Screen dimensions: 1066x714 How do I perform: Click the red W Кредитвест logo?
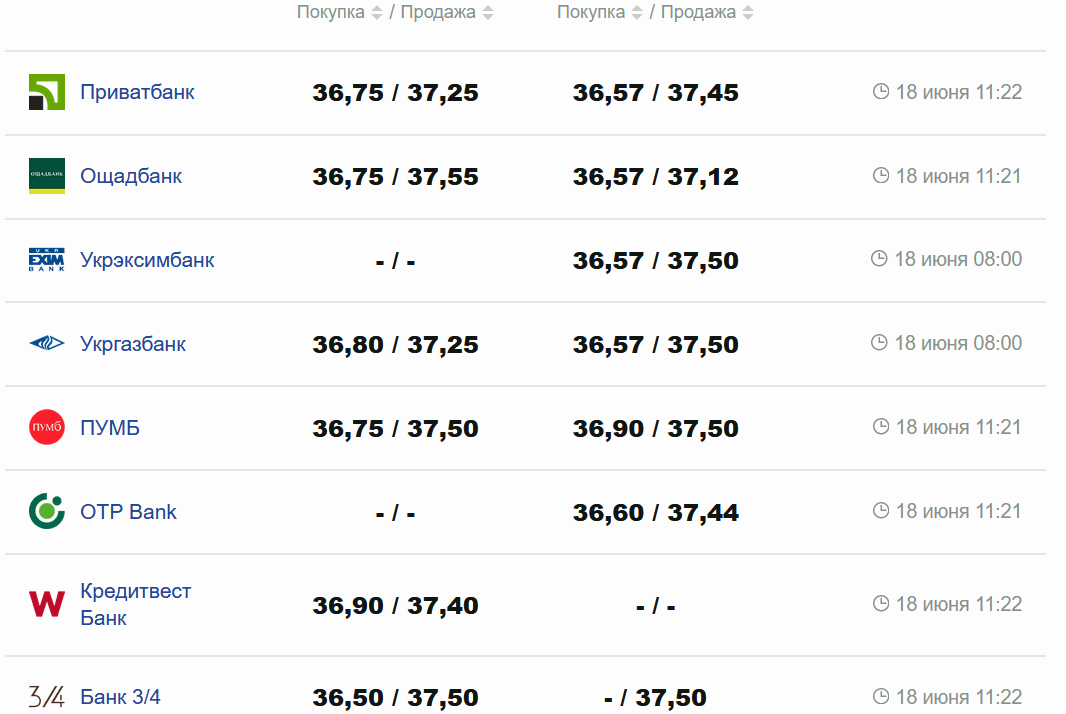pyautogui.click(x=47, y=604)
